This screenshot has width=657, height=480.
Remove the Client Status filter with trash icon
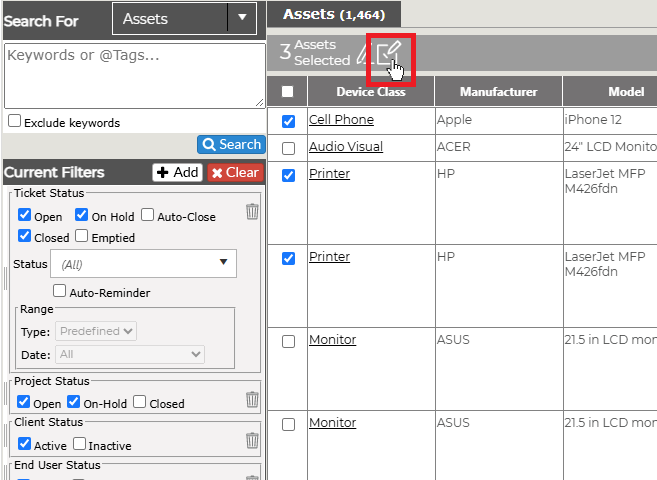[252, 440]
